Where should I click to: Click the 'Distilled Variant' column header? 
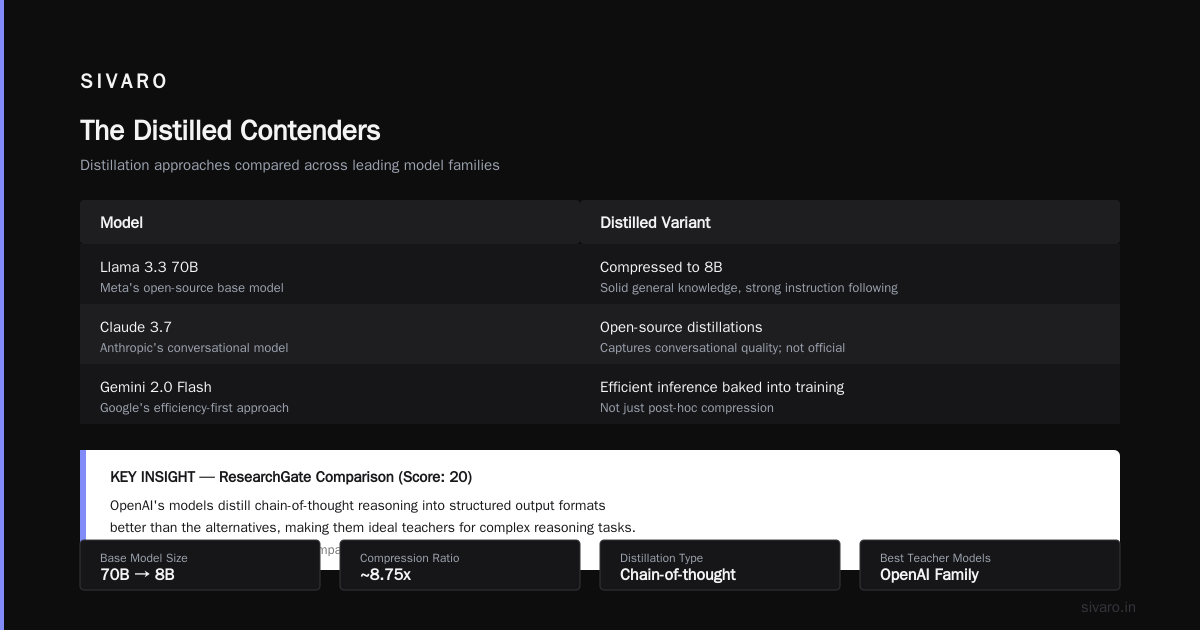pyautogui.click(x=655, y=223)
